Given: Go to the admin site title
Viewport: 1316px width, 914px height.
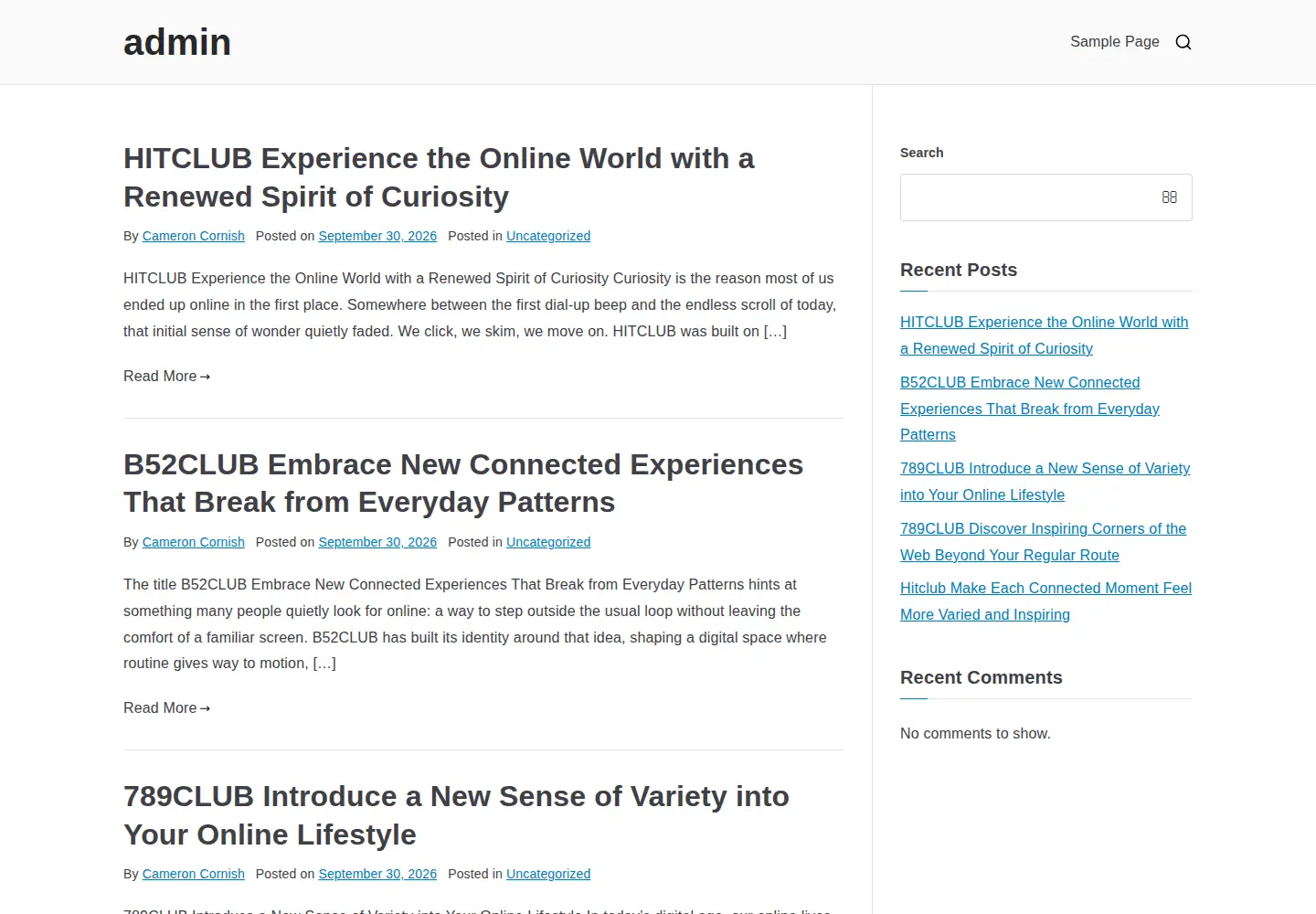Looking at the screenshot, I should click(x=177, y=42).
